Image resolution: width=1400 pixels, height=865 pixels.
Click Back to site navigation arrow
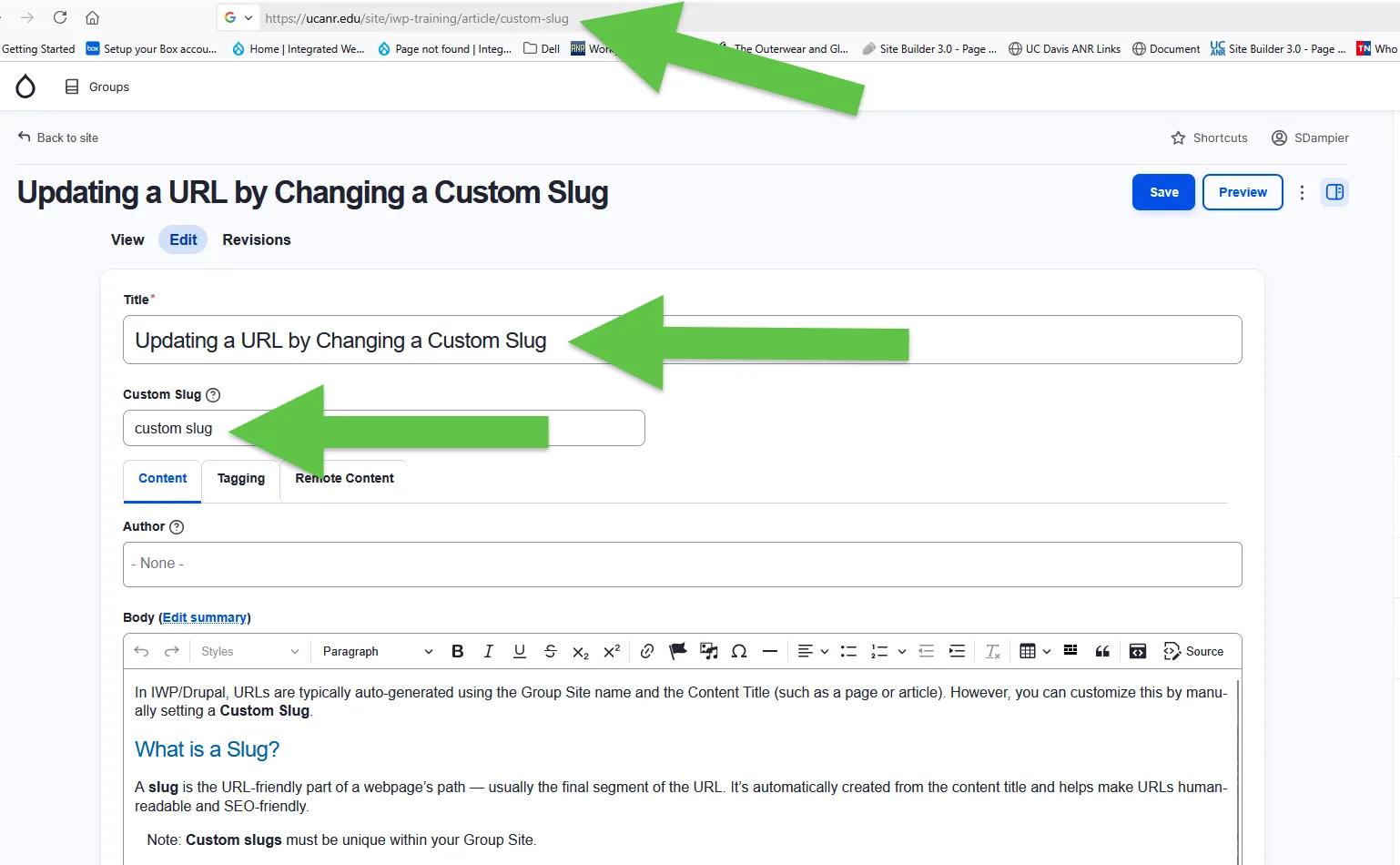[23, 137]
